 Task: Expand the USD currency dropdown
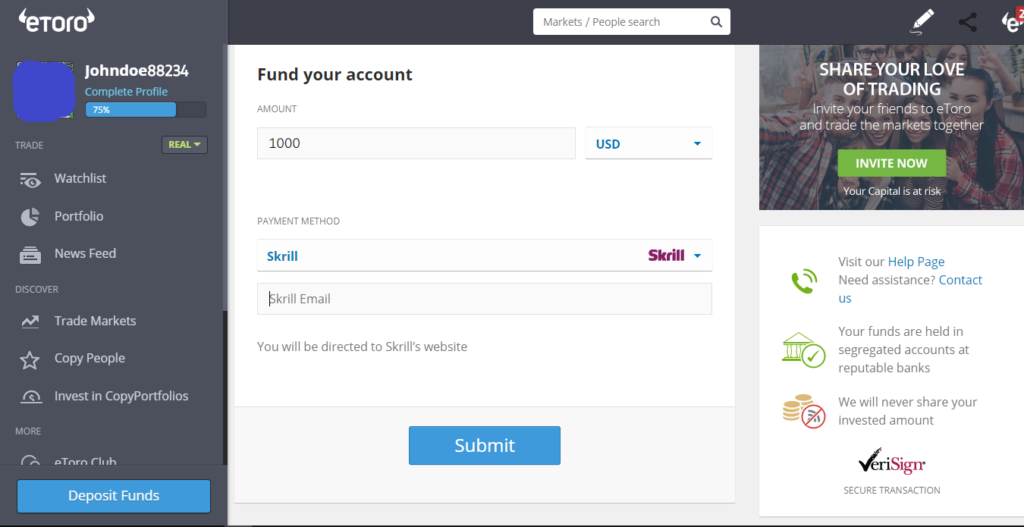[x=648, y=144]
